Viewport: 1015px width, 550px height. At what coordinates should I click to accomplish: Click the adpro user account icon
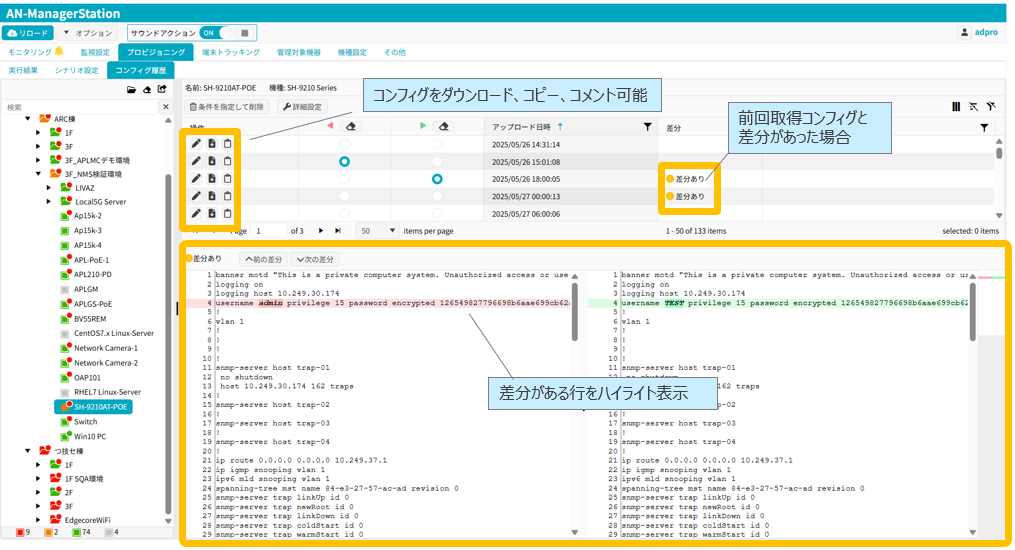tap(965, 33)
